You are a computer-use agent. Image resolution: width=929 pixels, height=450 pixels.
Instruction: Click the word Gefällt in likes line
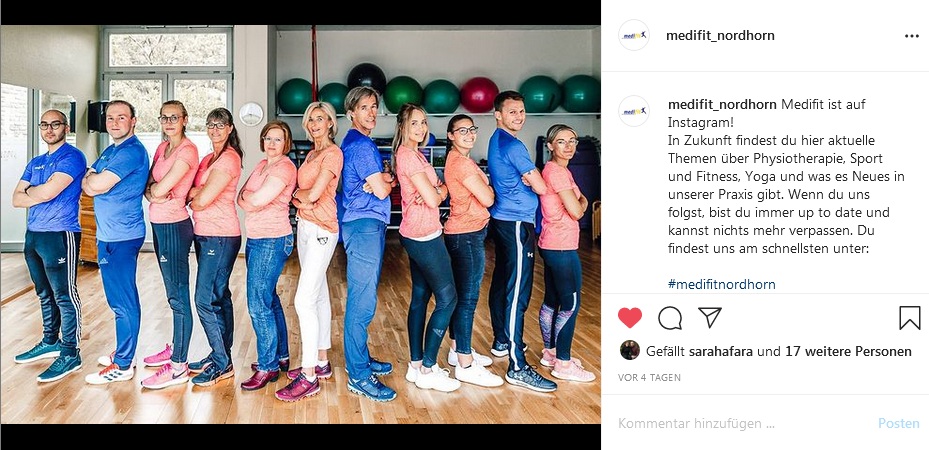point(666,352)
